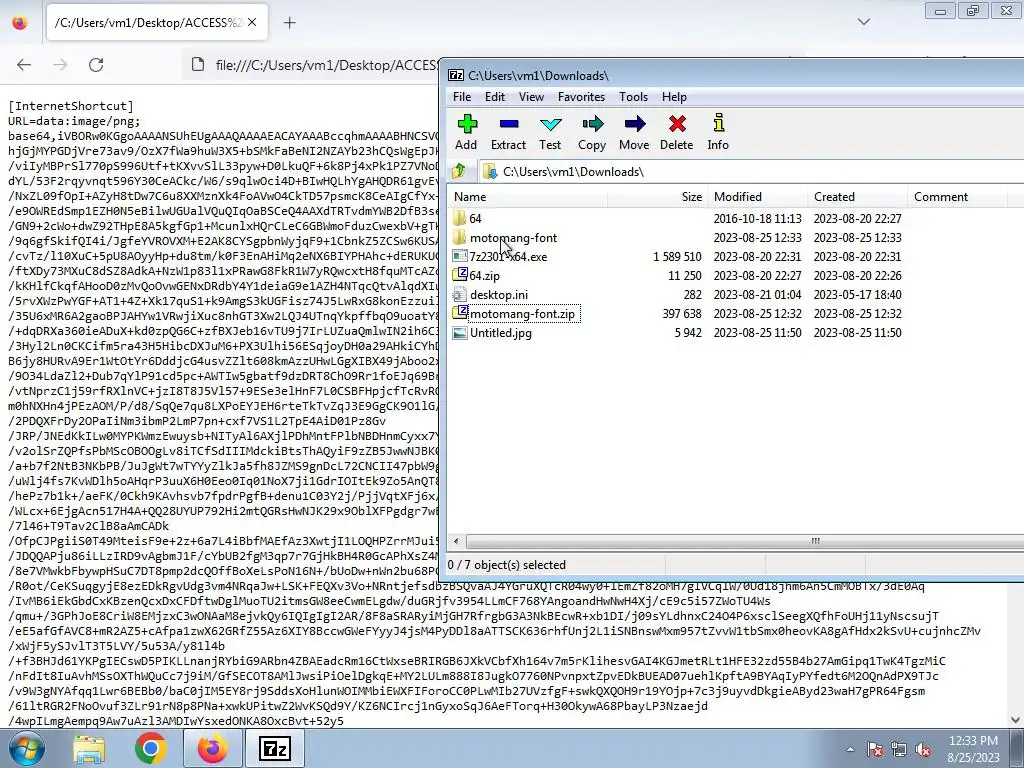Click the down arrow of Firefox page scrollbar
The width and height of the screenshot is (1024, 768).
click(x=1016, y=720)
